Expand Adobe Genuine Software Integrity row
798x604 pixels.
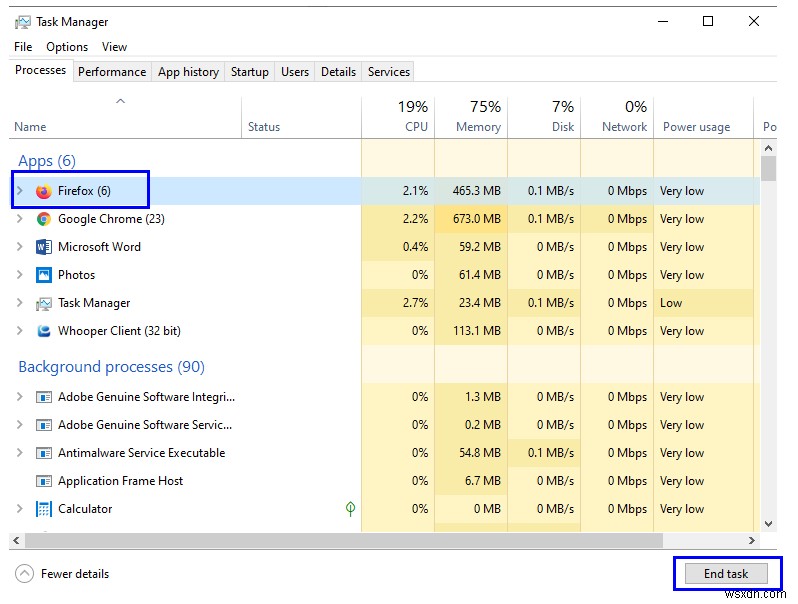[20, 396]
